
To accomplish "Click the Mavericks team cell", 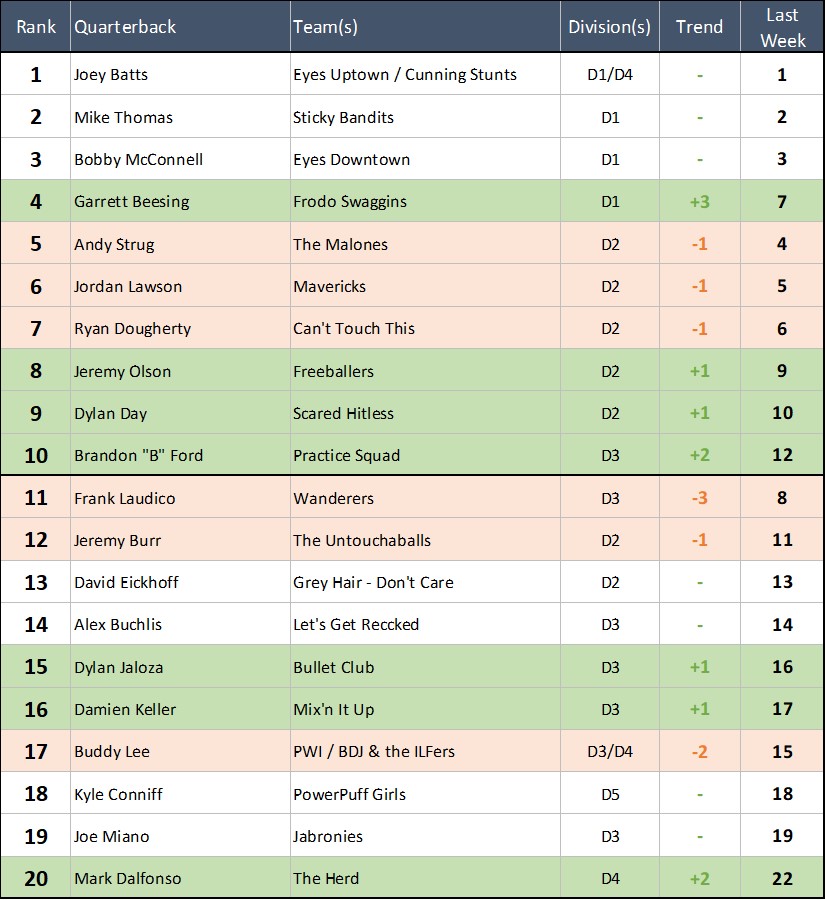I will click(329, 287).
